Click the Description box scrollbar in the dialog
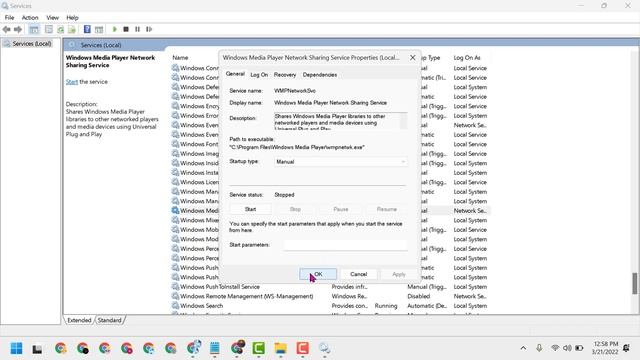Screen dimensions: 640x360 (404, 121)
